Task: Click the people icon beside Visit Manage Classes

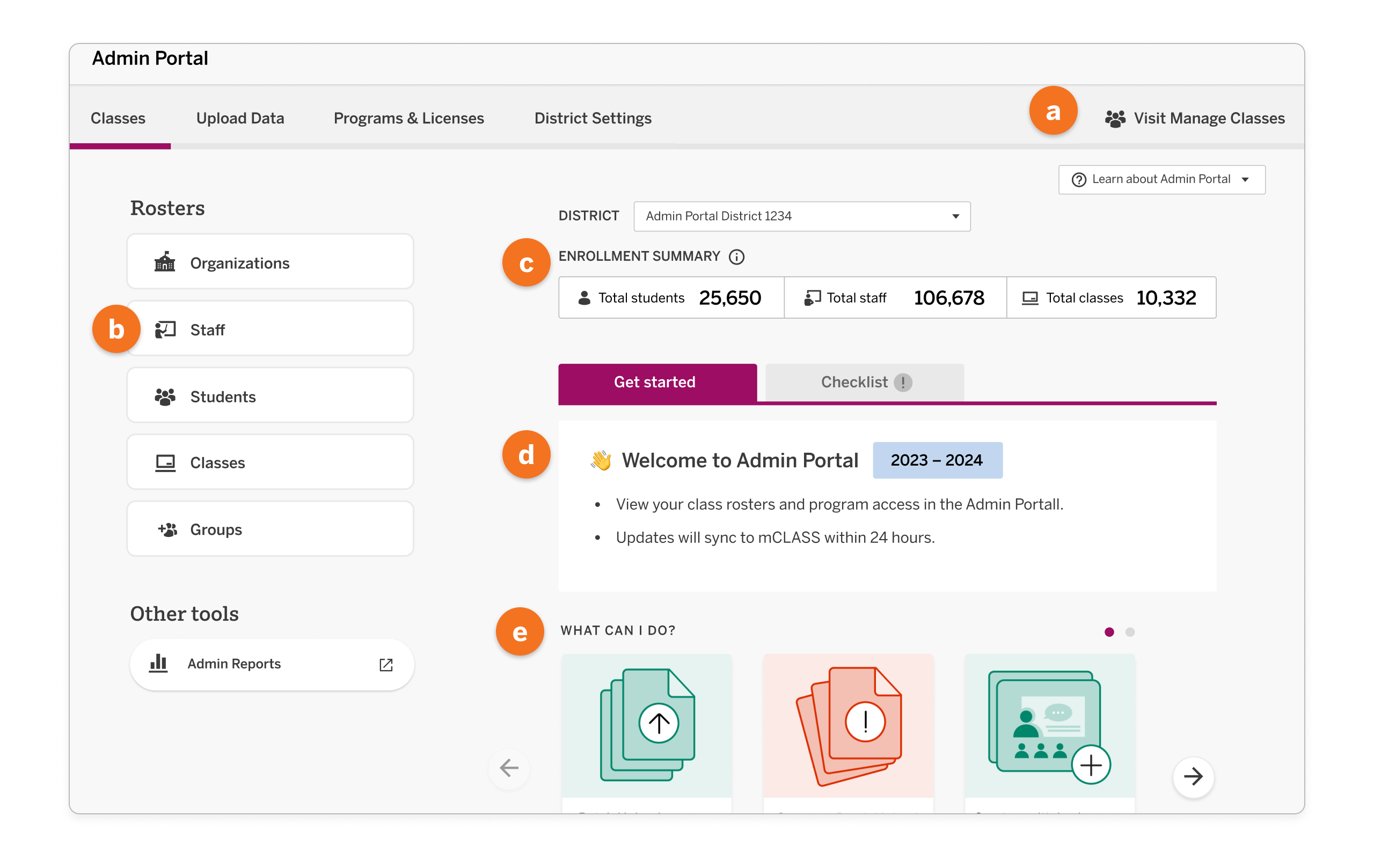Action: (x=1115, y=118)
